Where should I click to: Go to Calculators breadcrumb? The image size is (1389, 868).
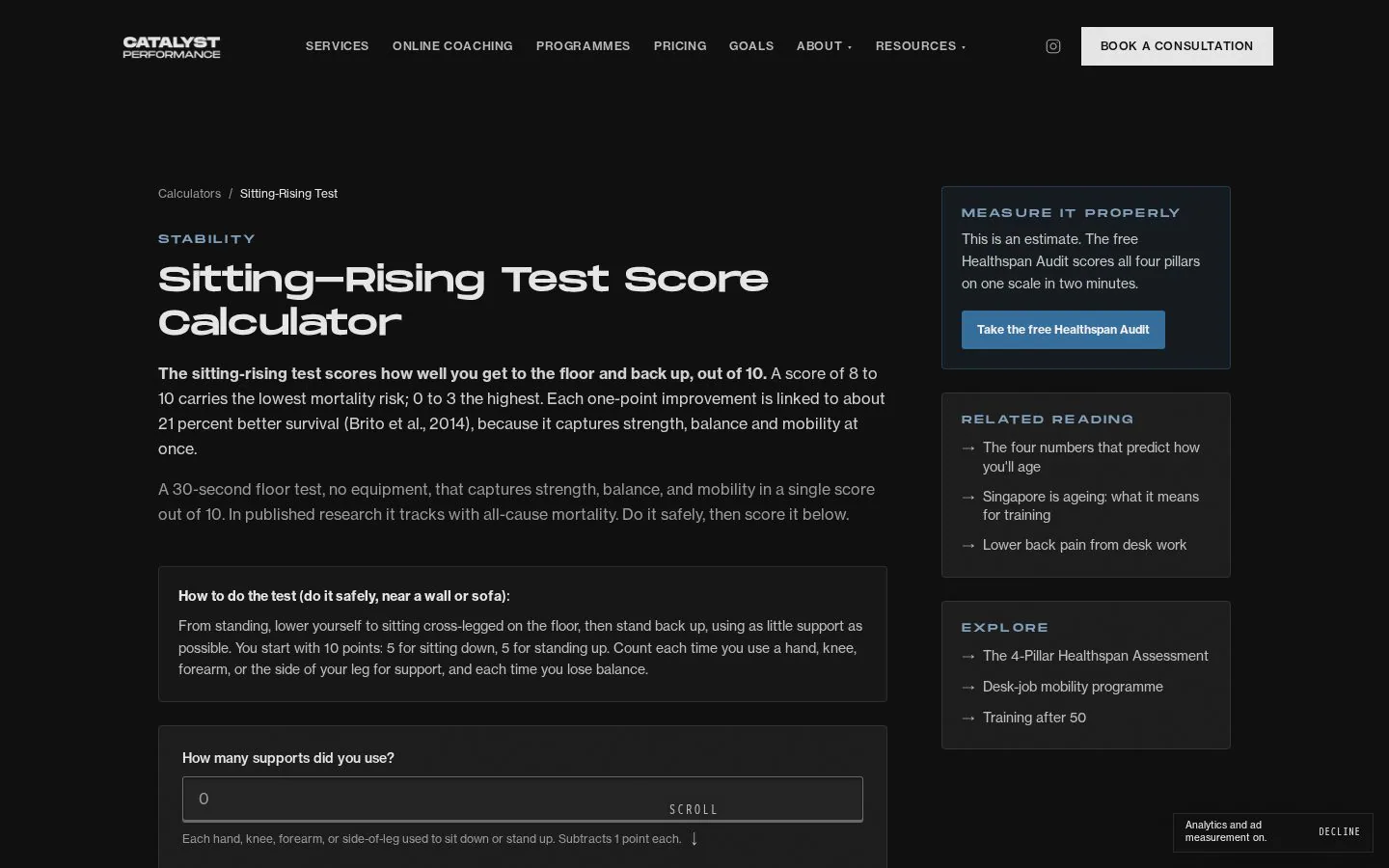[x=189, y=194]
